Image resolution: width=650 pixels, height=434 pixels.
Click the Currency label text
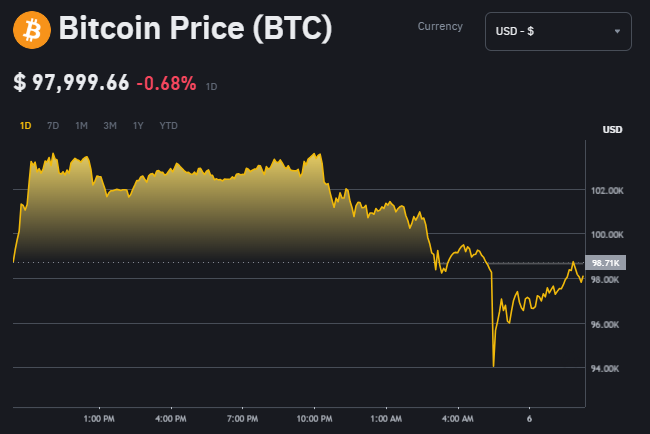[x=440, y=26]
